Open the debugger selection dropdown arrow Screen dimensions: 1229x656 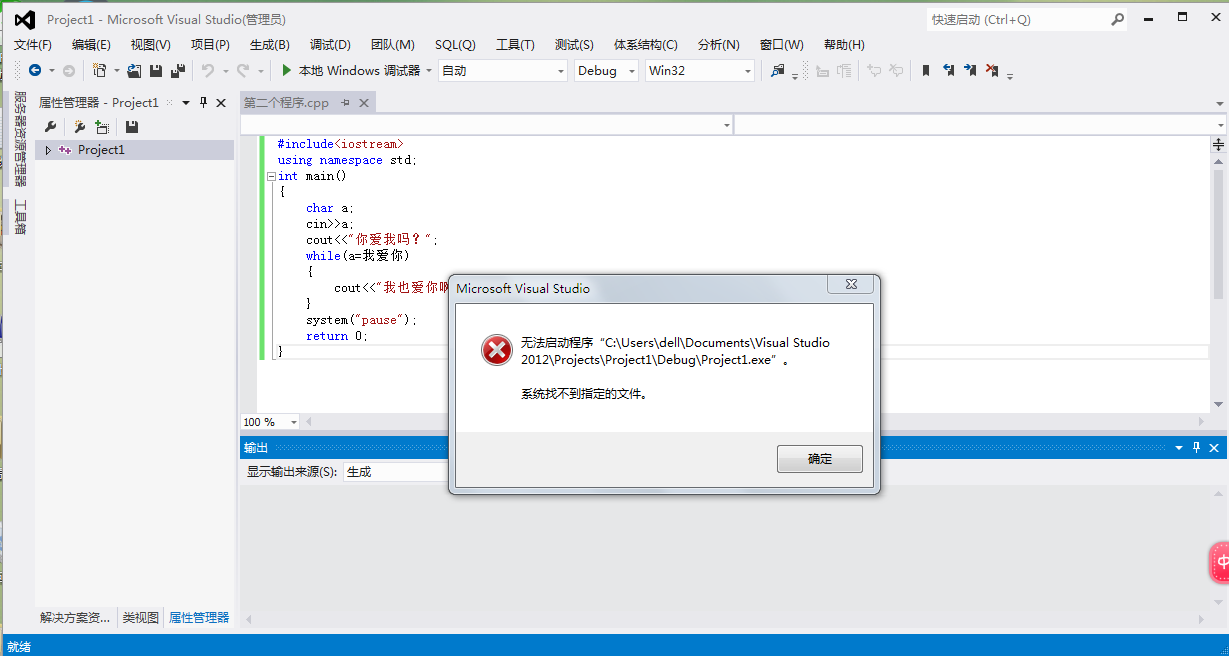click(429, 71)
